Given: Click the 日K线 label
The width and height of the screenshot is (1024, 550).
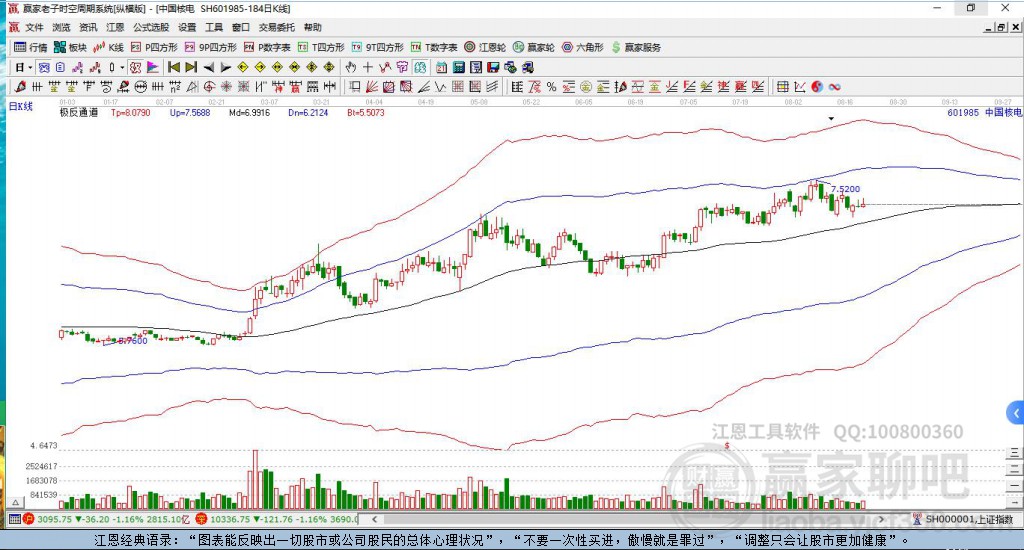Looking at the screenshot, I should point(20,106).
